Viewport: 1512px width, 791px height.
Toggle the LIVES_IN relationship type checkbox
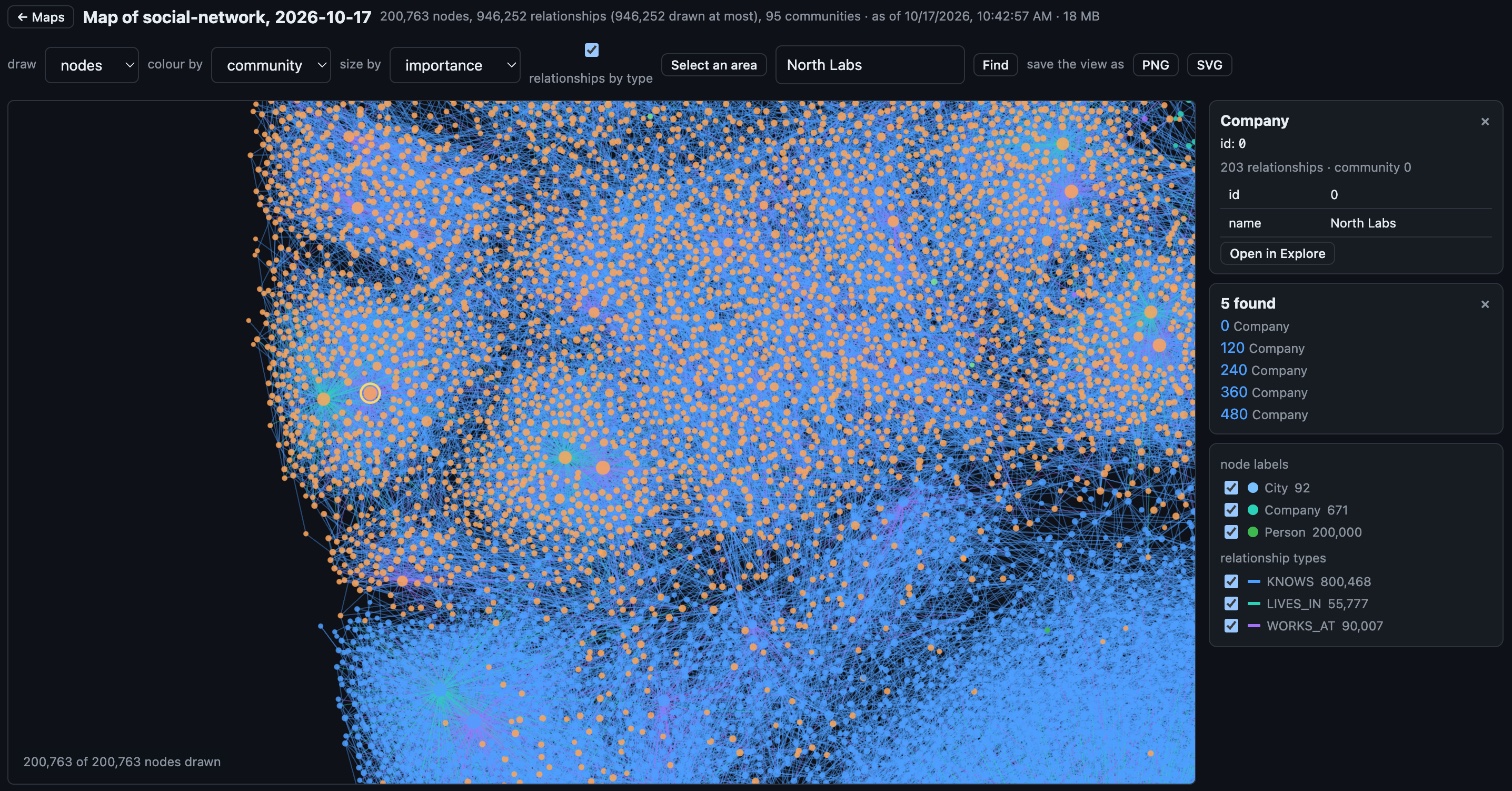(1231, 603)
